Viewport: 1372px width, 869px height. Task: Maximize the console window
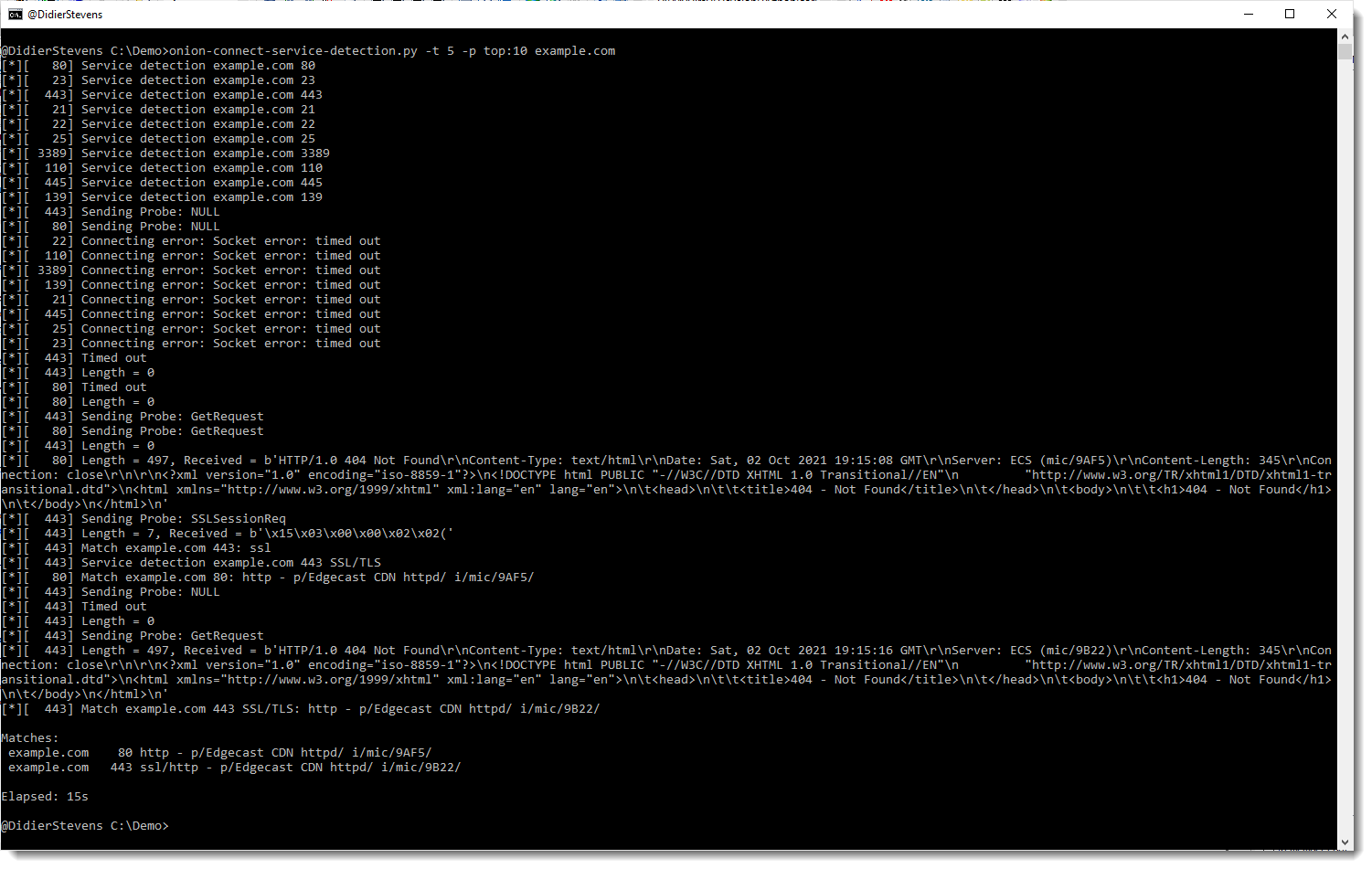point(1290,15)
